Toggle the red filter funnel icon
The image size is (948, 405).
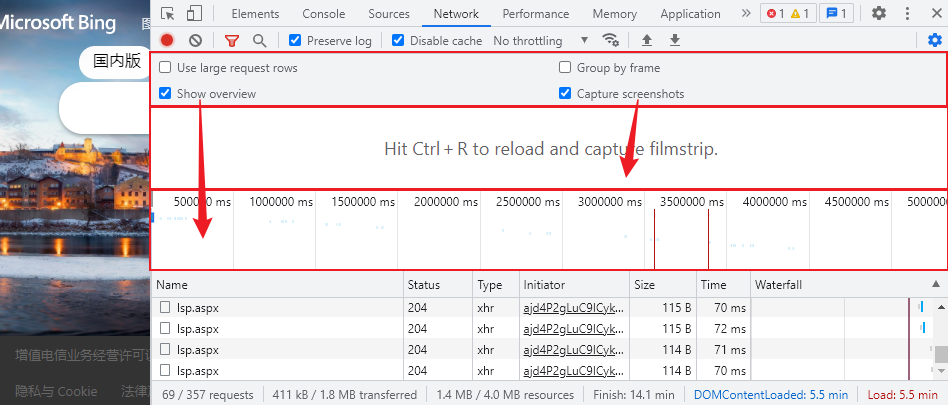(232, 40)
